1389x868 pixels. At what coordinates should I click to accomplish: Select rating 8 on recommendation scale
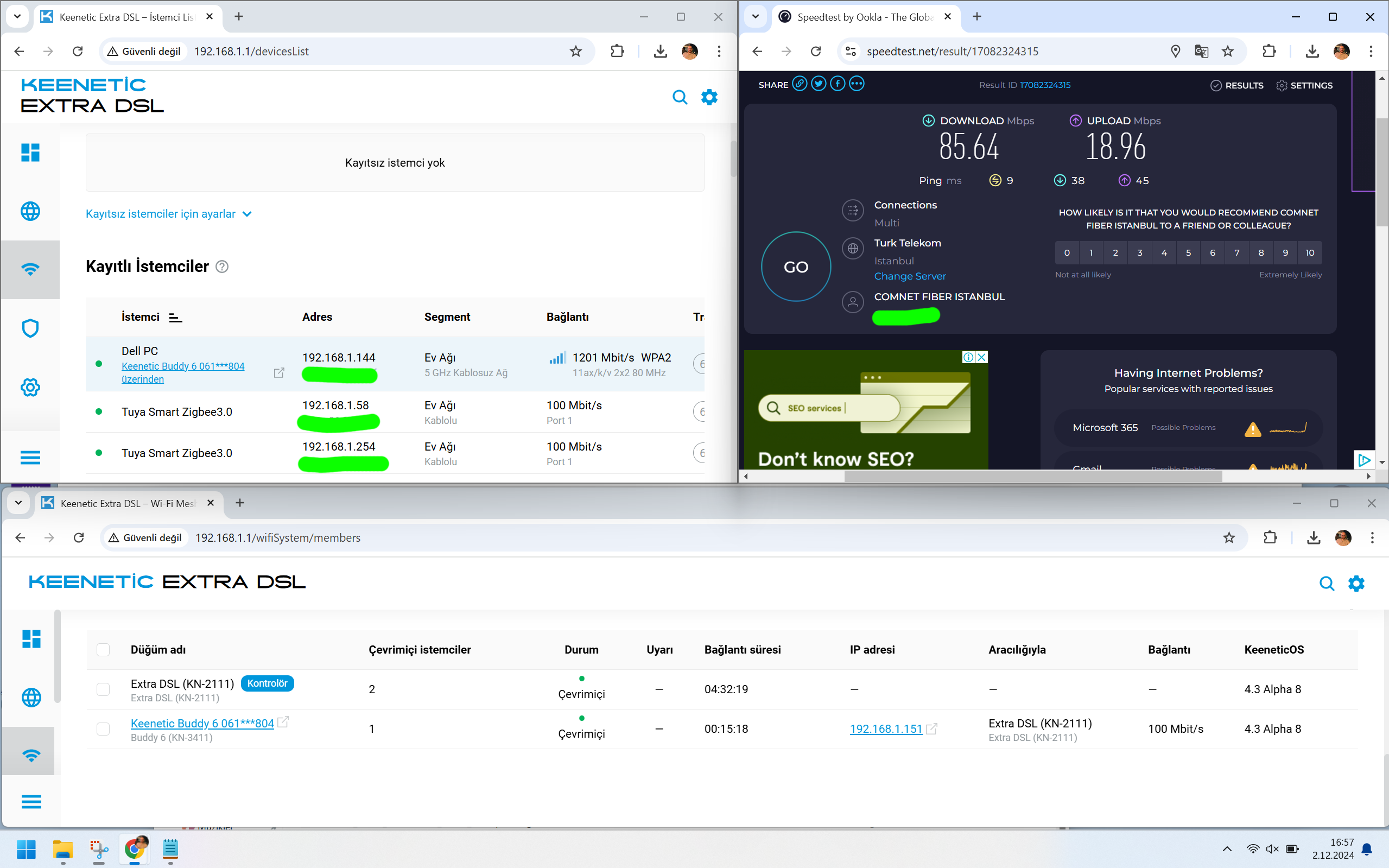1261,252
